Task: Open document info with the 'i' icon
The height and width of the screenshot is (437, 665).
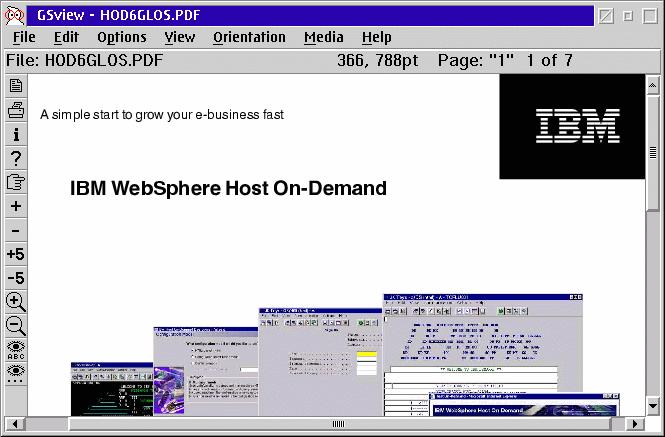Action: [x=16, y=134]
